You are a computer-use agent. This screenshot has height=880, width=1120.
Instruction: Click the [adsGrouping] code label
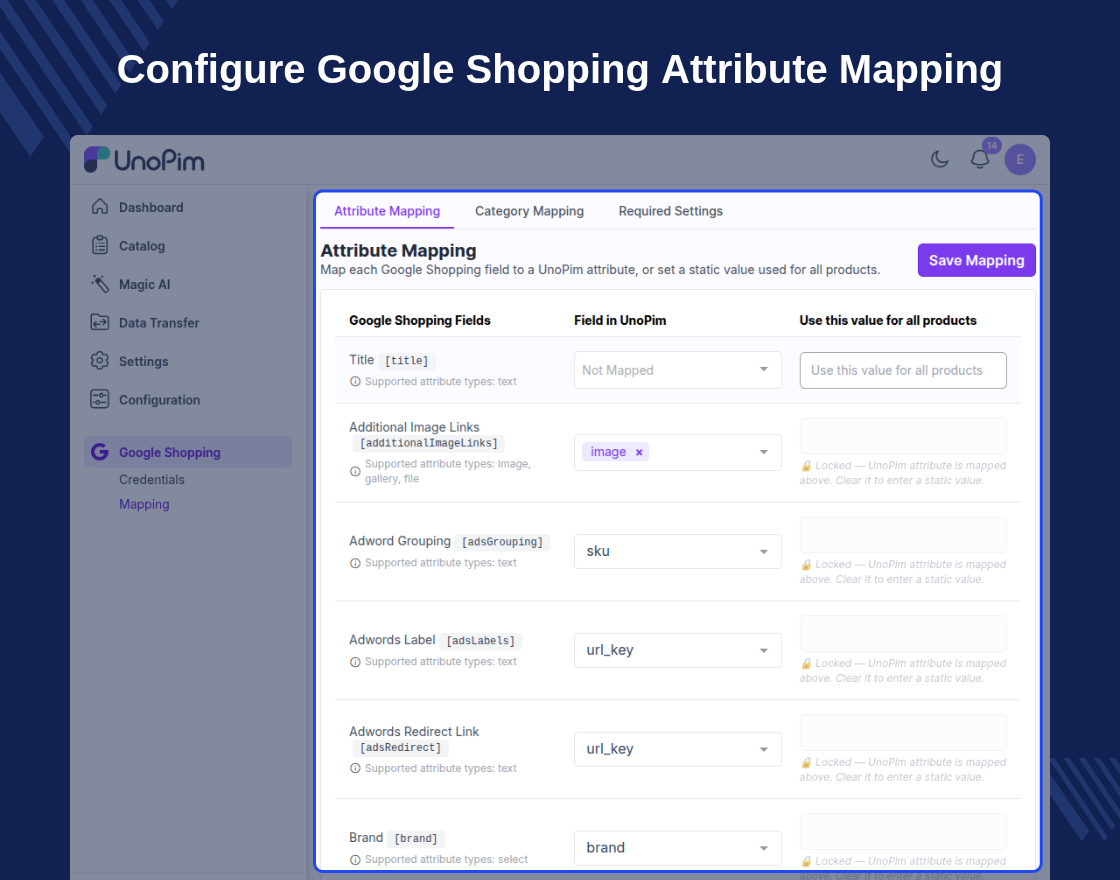tap(502, 542)
